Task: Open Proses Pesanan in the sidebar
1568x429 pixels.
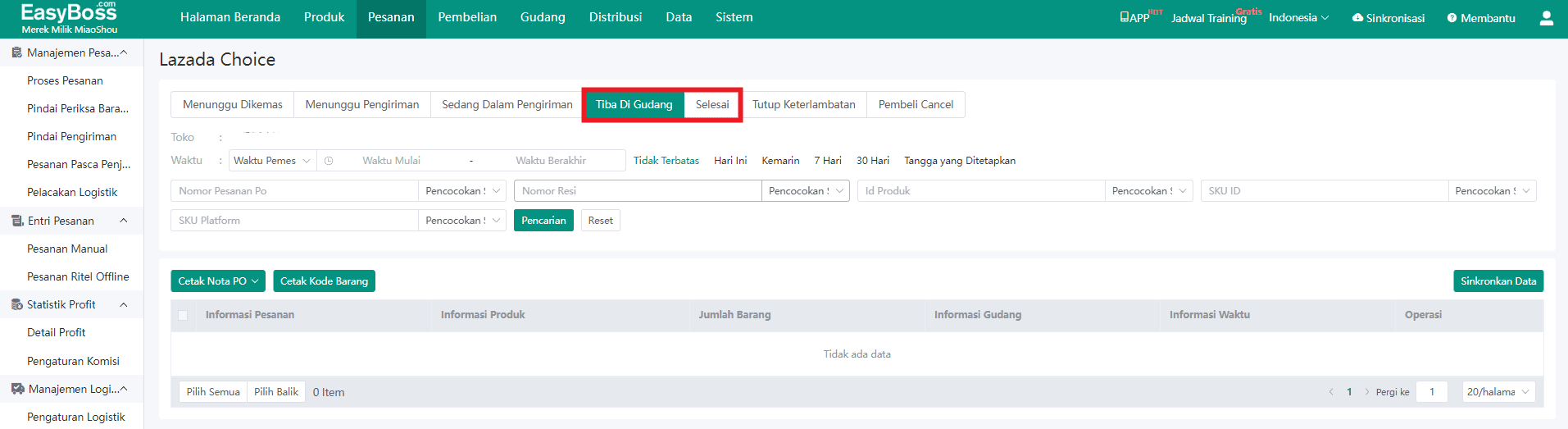Action: pos(65,80)
